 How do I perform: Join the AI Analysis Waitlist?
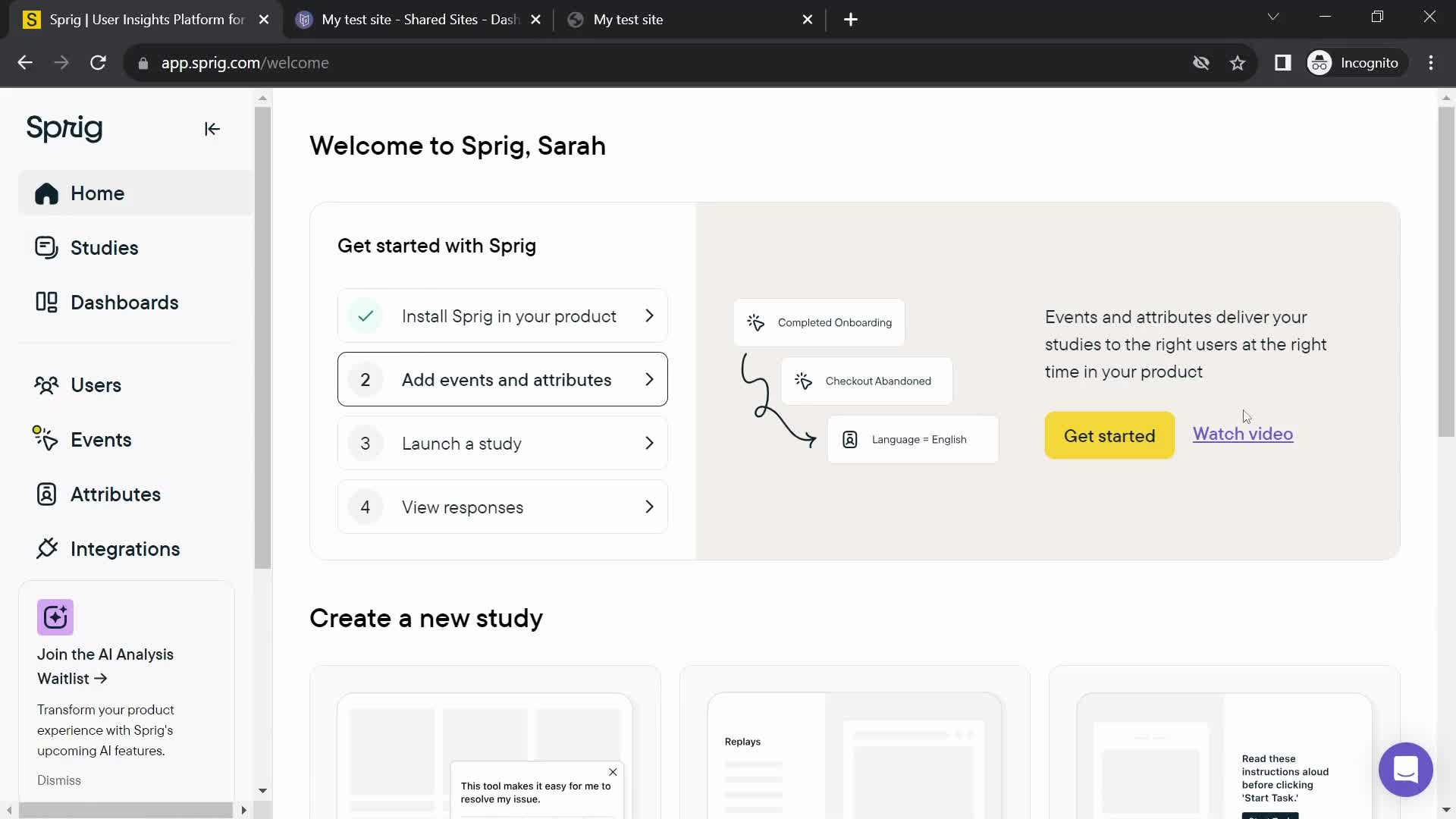pos(105,667)
